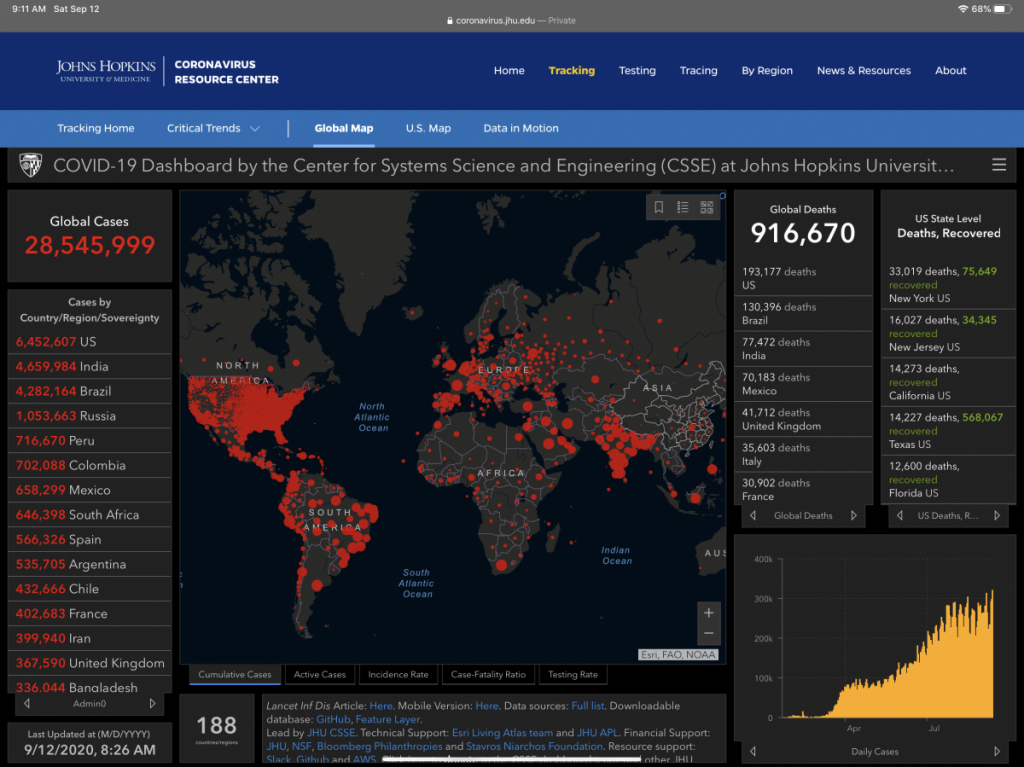Zoom in on the map with plus button
This screenshot has width=1024, height=767.
(x=709, y=613)
